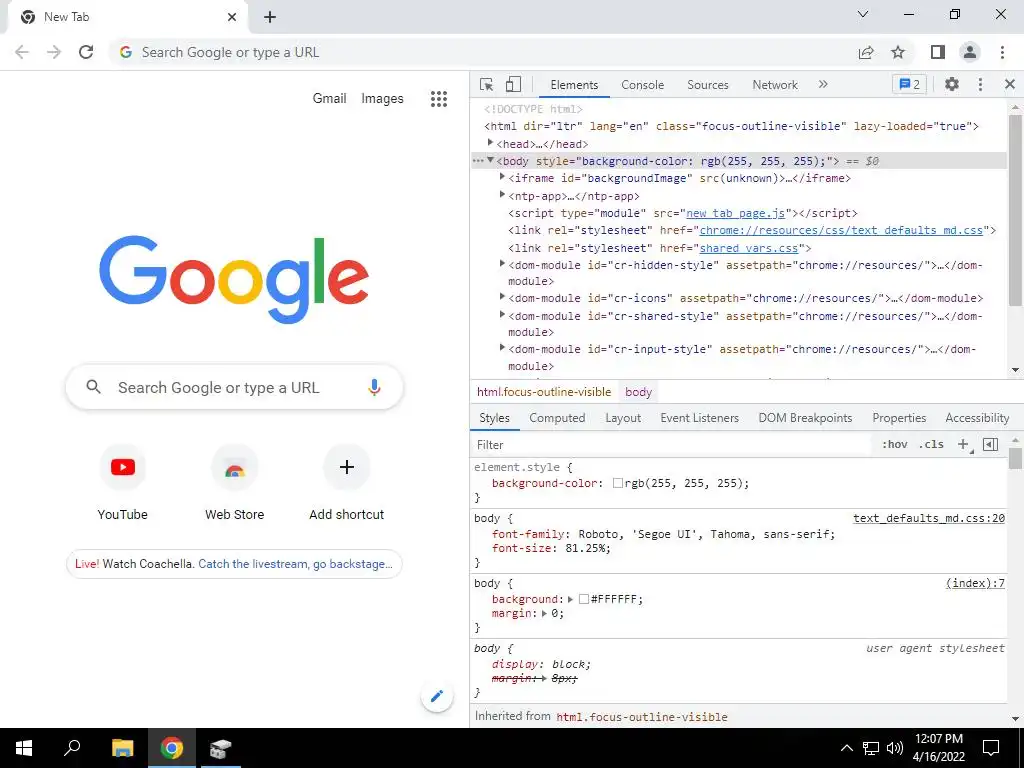
Task: Add a new style rule with the plus icon
Action: [x=964, y=445]
